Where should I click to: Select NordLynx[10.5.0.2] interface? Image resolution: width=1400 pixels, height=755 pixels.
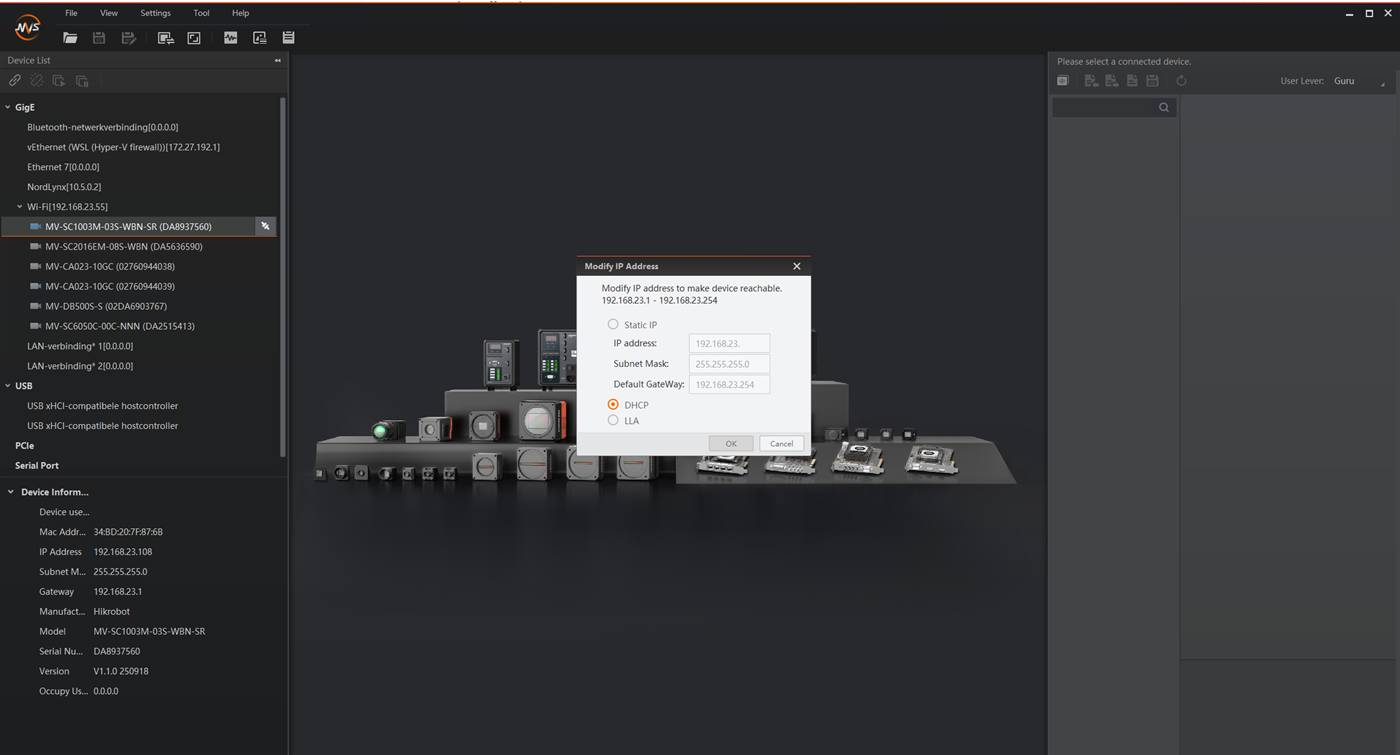click(64, 187)
